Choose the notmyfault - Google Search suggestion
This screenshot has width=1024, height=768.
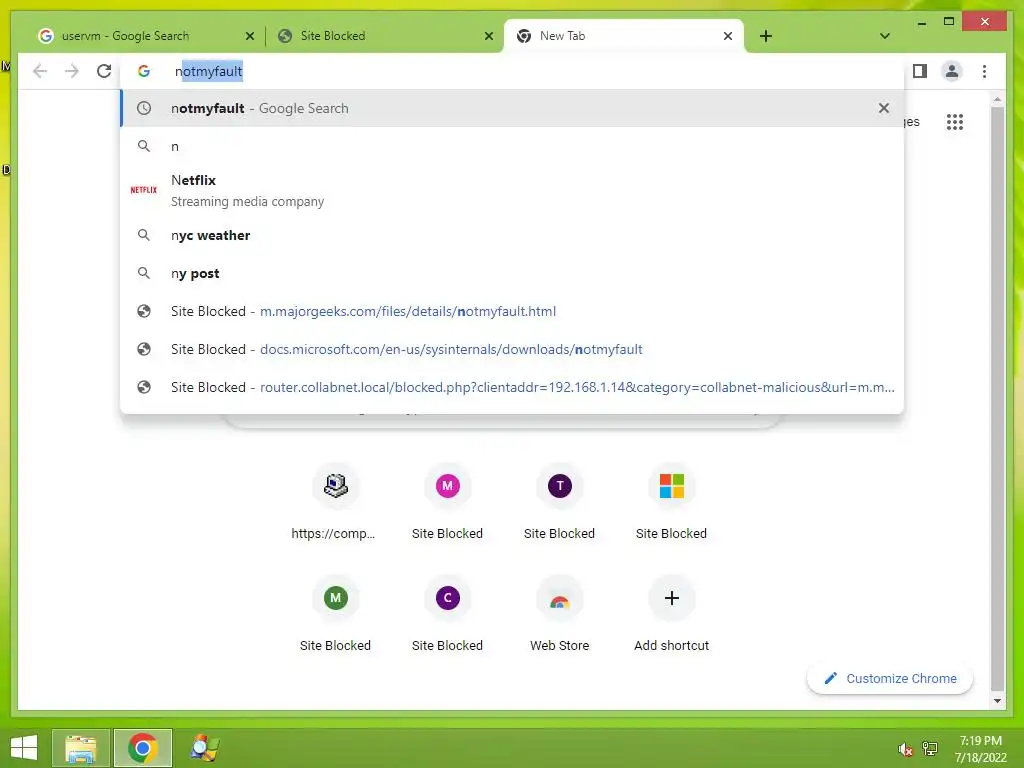(512, 108)
